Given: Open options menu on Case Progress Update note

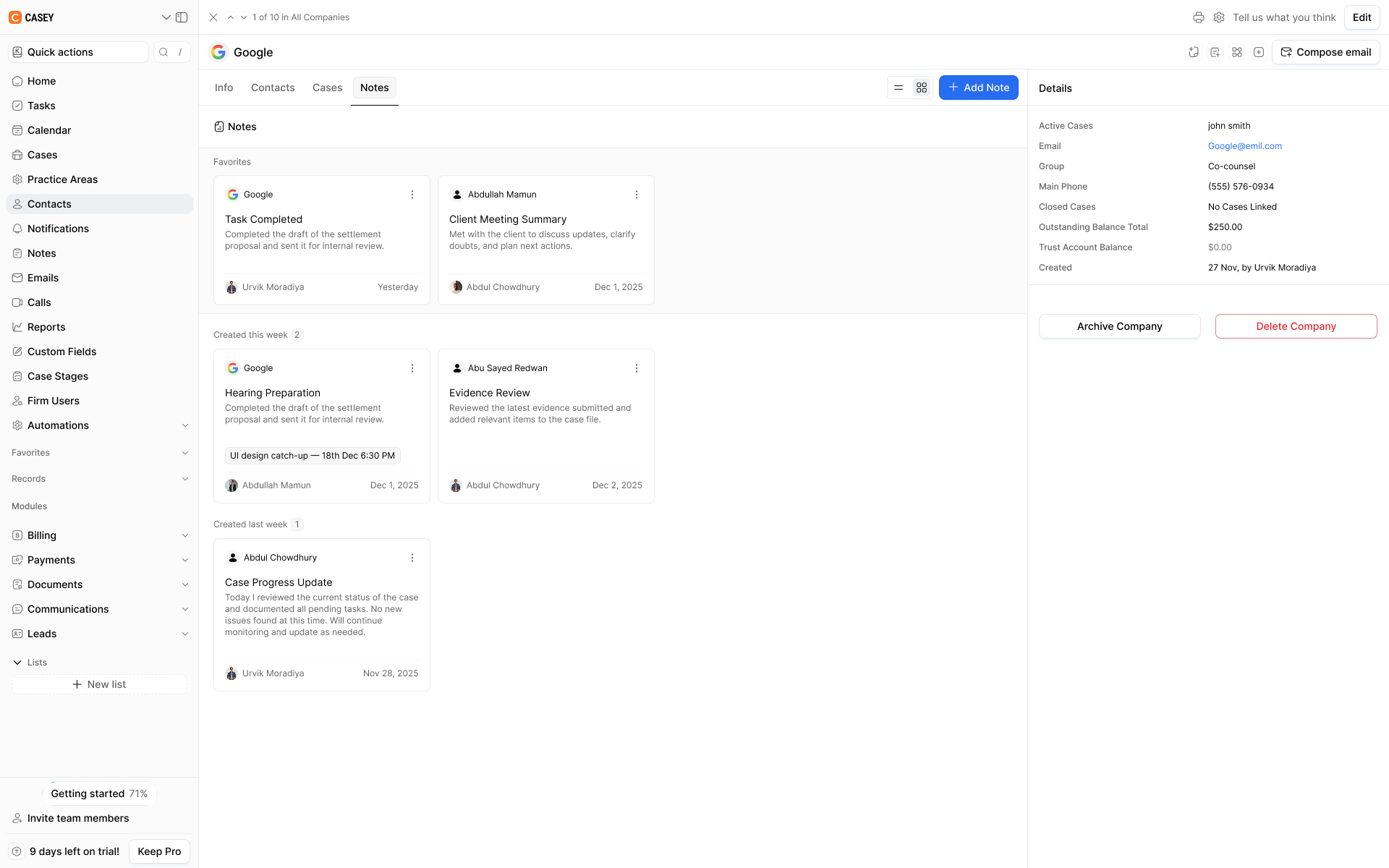Looking at the screenshot, I should pyautogui.click(x=412, y=558).
